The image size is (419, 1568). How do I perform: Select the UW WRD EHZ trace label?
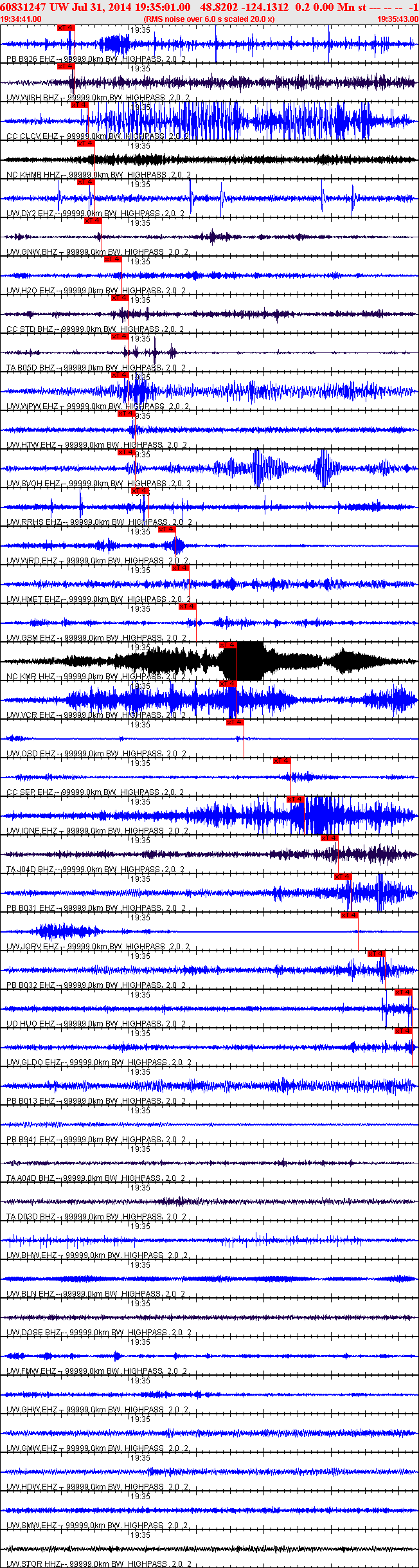point(98,561)
